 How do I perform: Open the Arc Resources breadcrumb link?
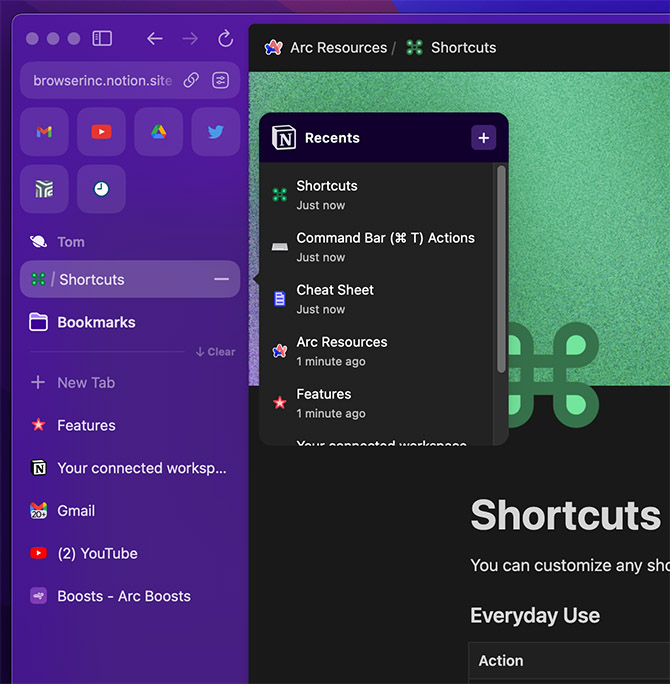coord(338,48)
